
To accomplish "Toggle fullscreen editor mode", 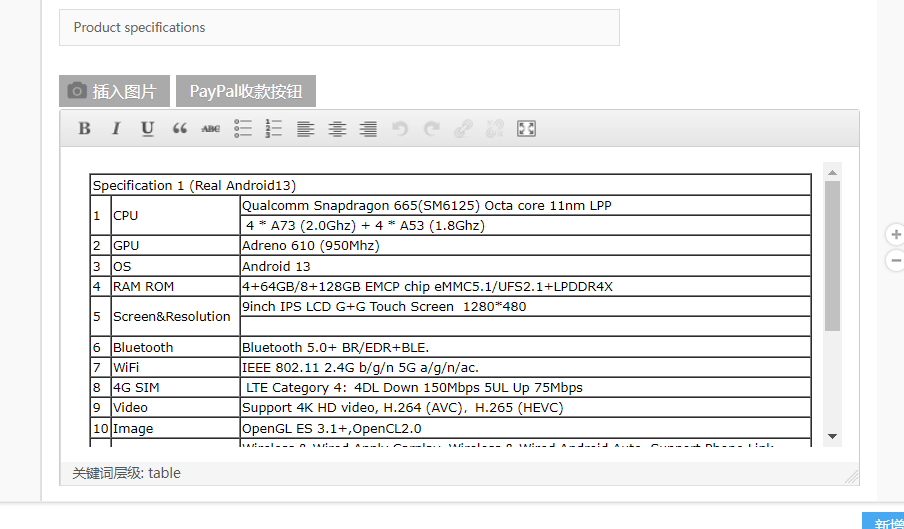I will pos(526,128).
